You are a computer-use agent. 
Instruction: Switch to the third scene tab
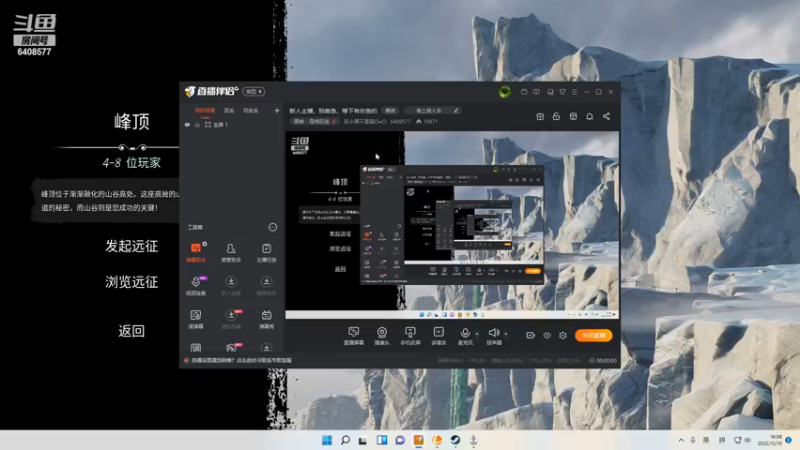251,110
